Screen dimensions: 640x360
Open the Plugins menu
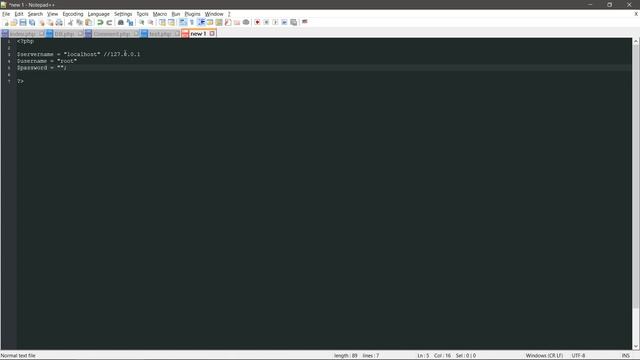(192, 14)
